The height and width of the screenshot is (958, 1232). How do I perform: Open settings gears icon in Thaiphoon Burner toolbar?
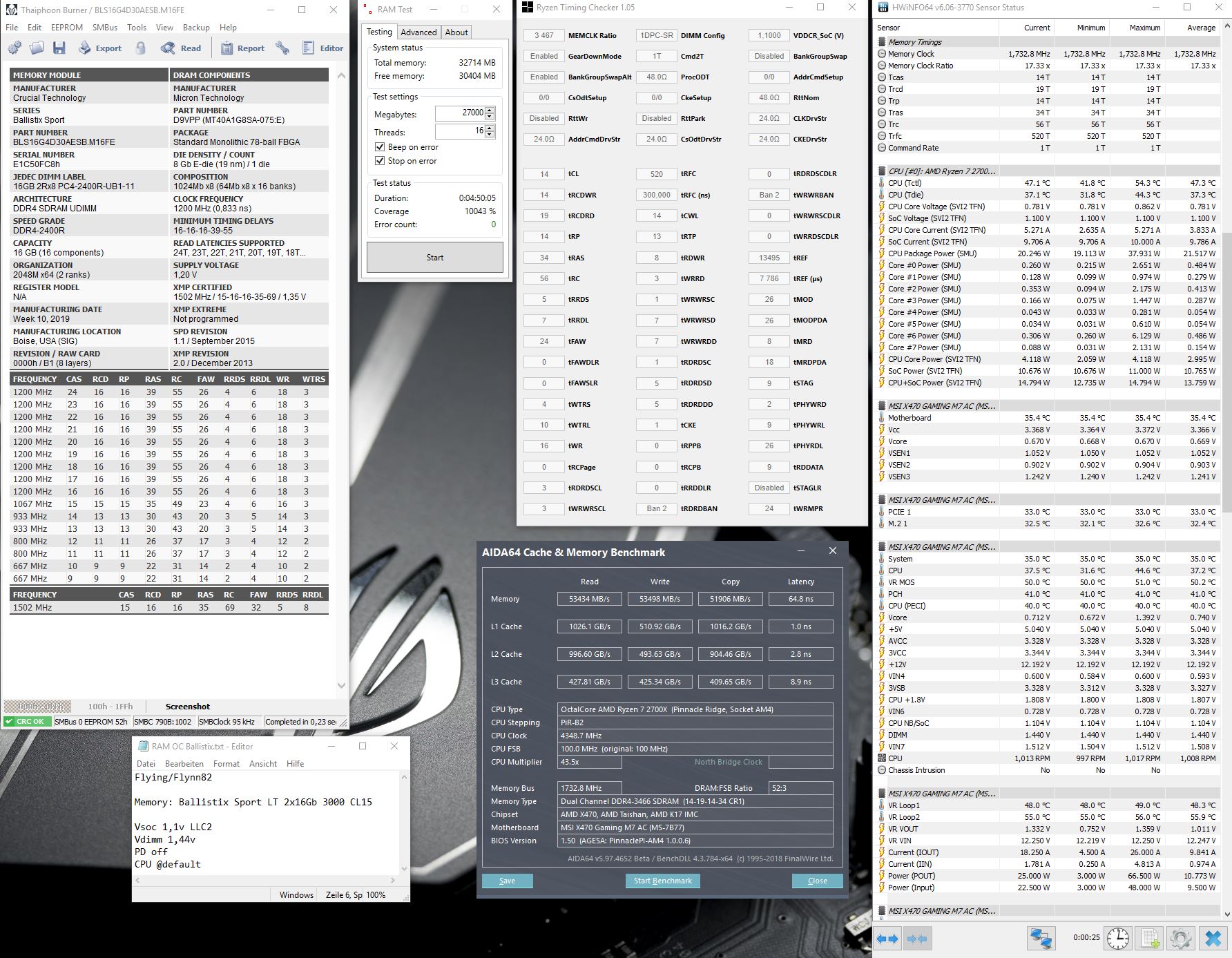pos(15,48)
